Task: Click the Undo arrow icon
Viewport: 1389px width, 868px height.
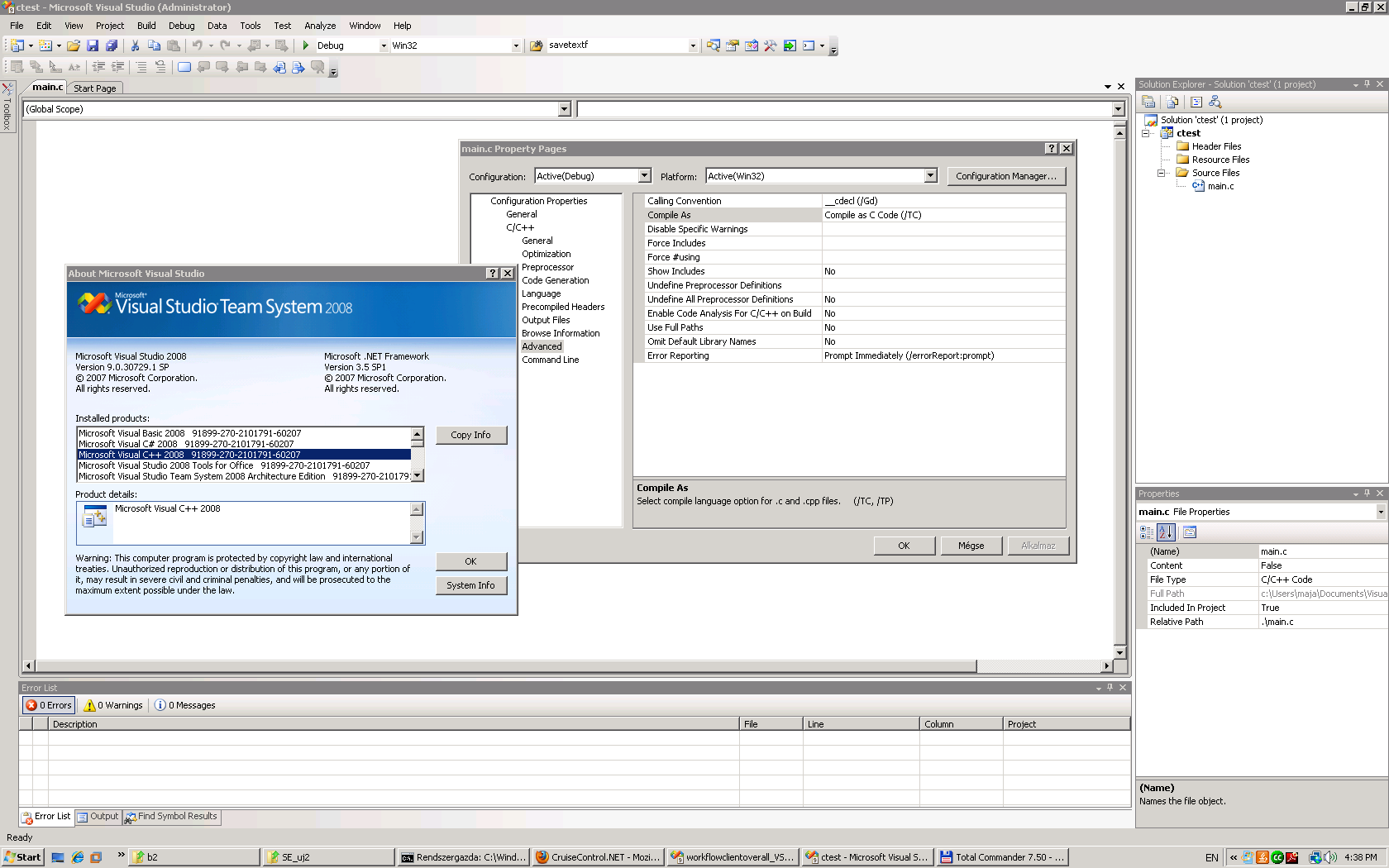Action: coord(197,45)
